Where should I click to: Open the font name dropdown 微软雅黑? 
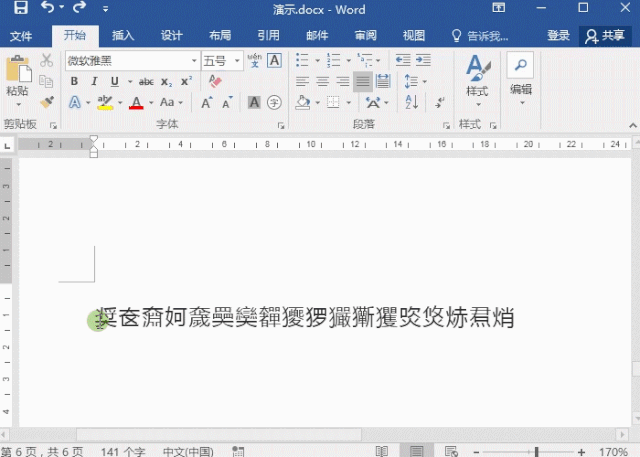[x=195, y=61]
